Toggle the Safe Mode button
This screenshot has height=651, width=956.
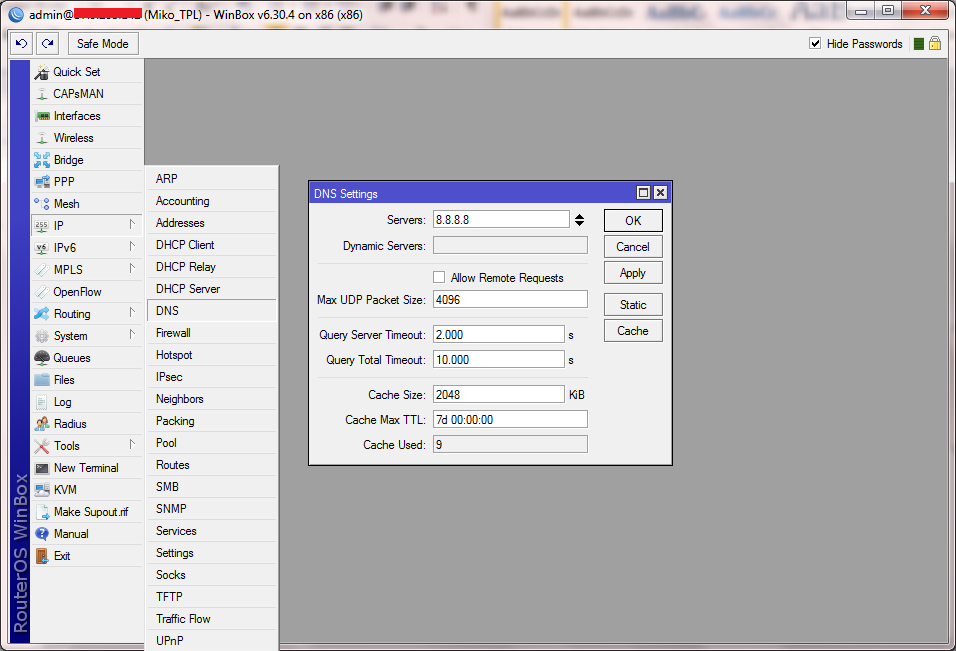click(103, 44)
